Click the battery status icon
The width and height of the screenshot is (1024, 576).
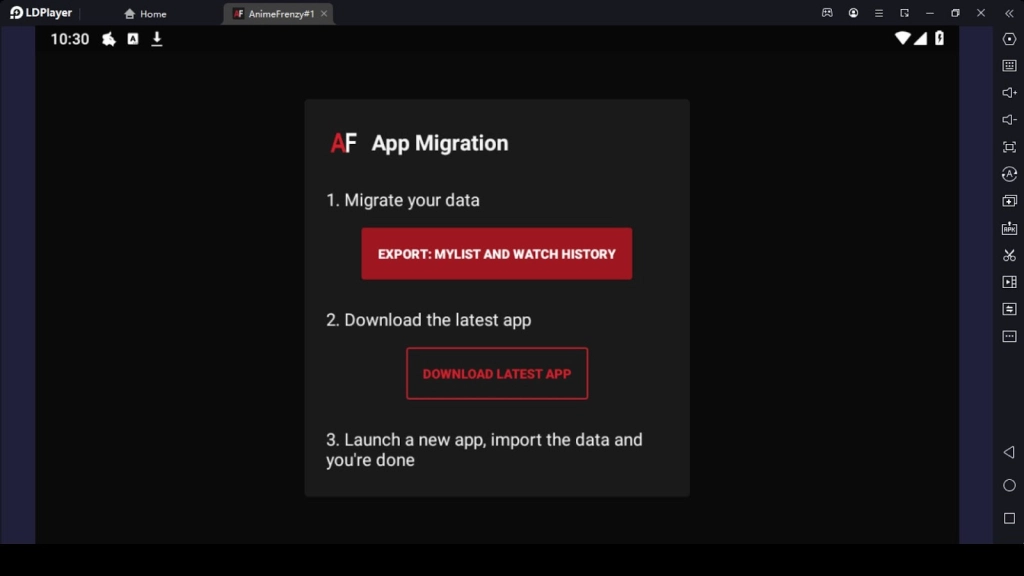(x=939, y=39)
